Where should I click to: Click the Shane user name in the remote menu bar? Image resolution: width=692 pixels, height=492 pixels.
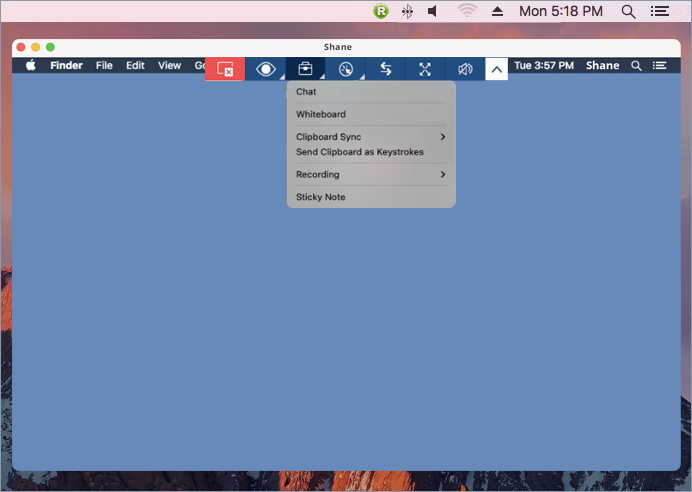602,66
